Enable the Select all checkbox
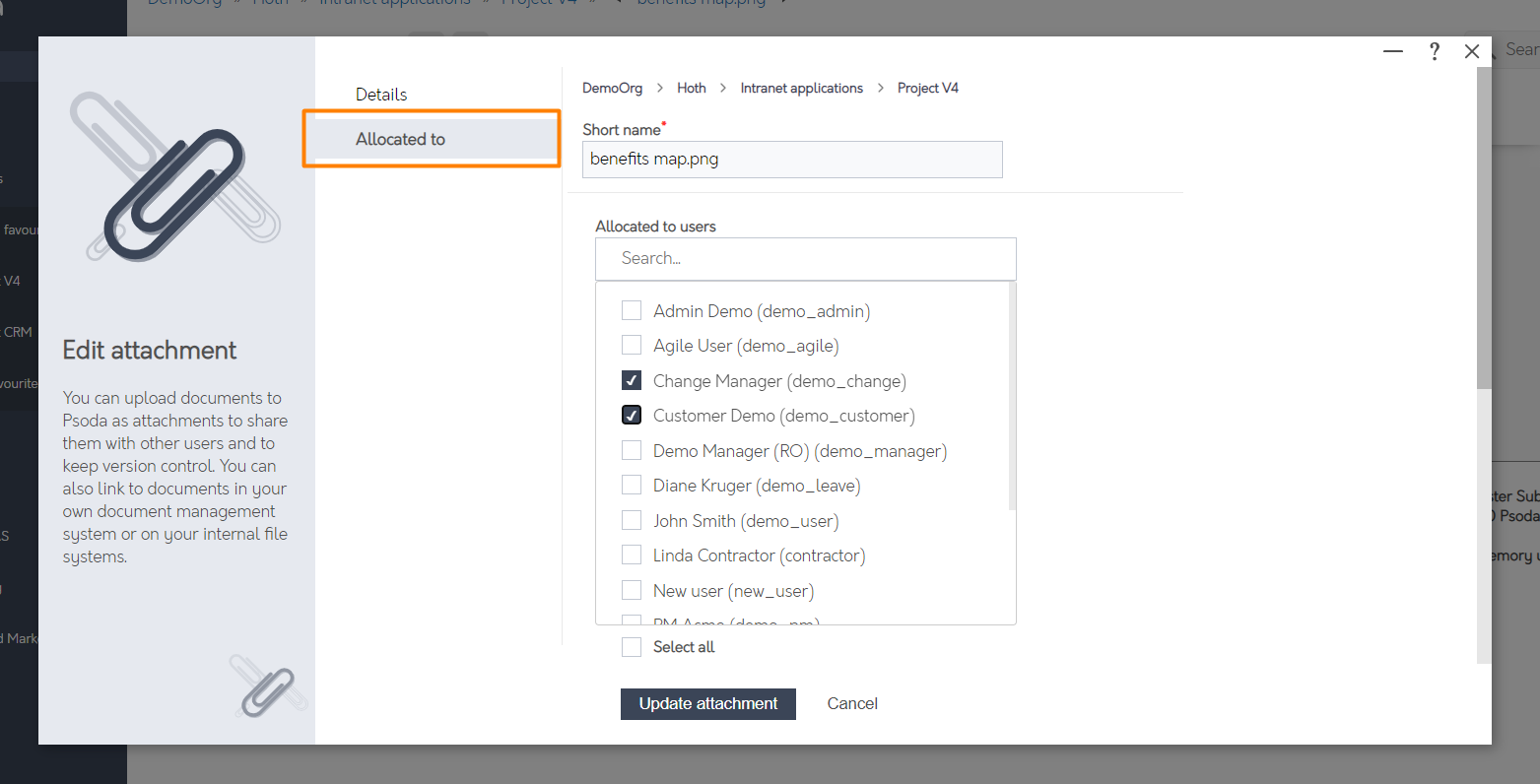This screenshot has height=784, width=1540. (631, 646)
